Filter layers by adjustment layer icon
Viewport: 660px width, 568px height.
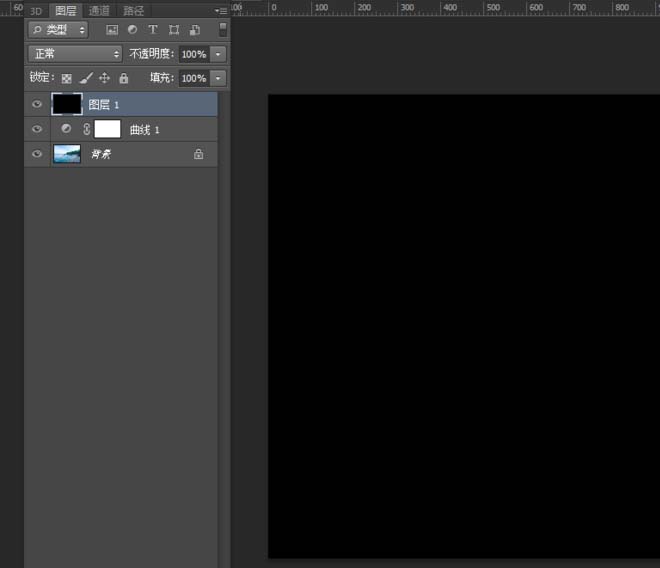pyautogui.click(x=133, y=29)
